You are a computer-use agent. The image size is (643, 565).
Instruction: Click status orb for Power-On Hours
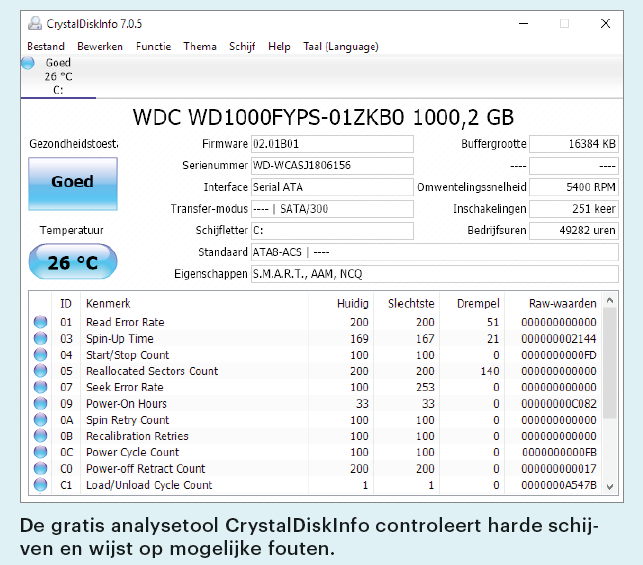(40, 404)
